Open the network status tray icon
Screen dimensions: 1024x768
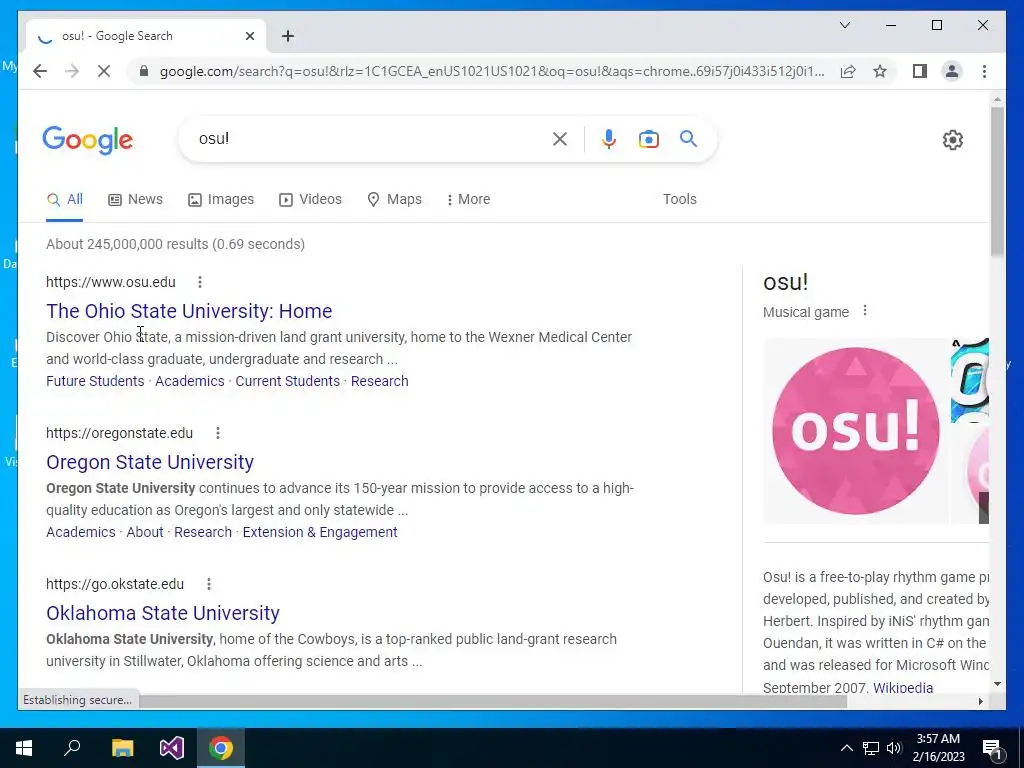click(871, 748)
